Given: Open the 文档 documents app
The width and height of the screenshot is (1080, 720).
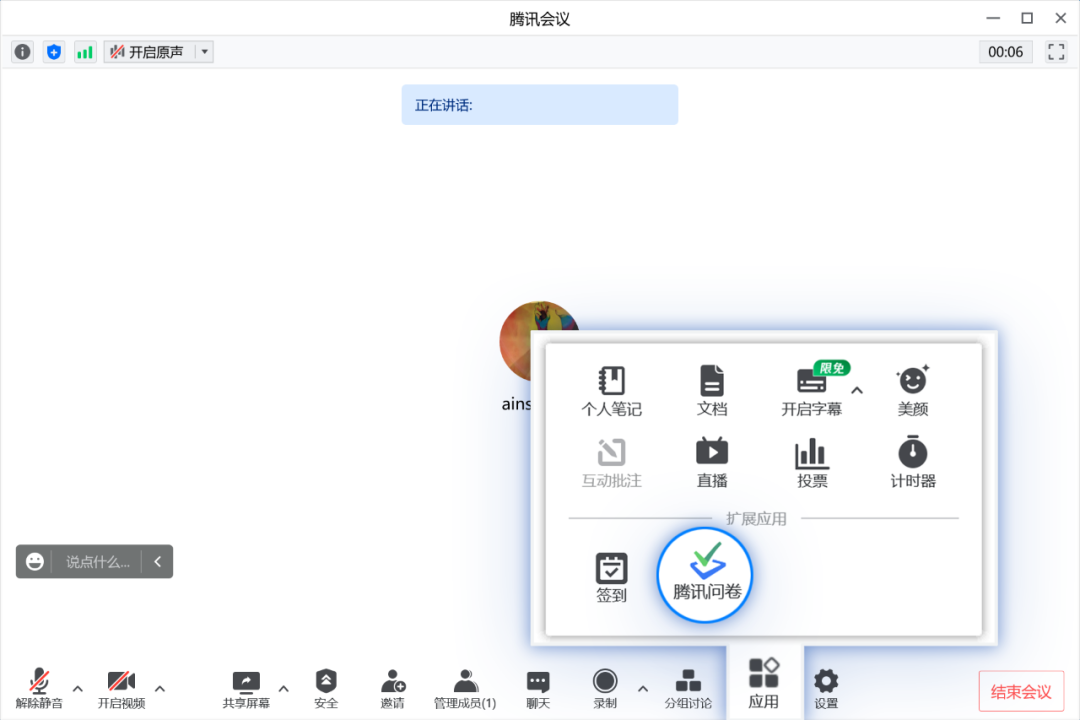Looking at the screenshot, I should click(x=712, y=391).
